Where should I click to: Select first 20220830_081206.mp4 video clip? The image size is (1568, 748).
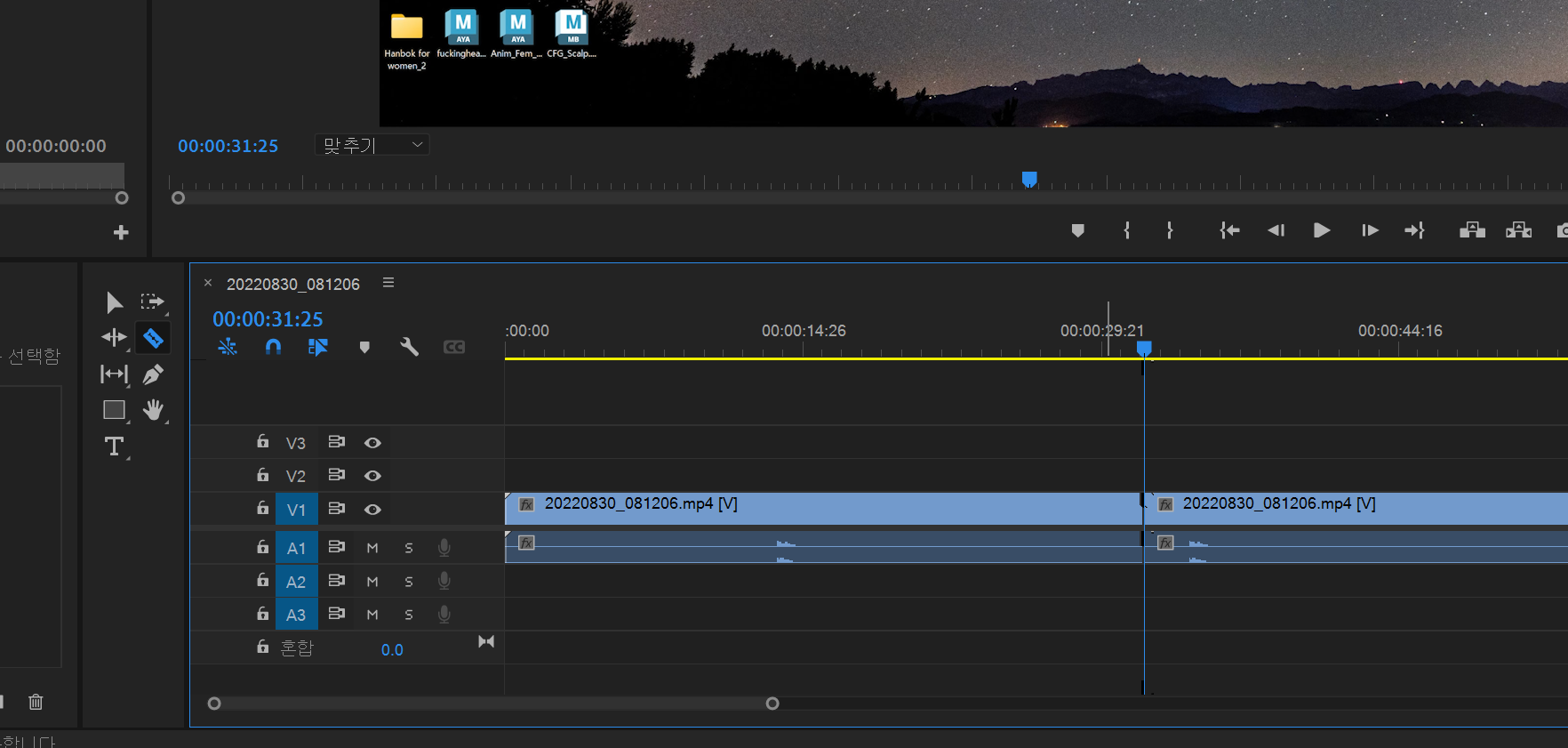(823, 509)
